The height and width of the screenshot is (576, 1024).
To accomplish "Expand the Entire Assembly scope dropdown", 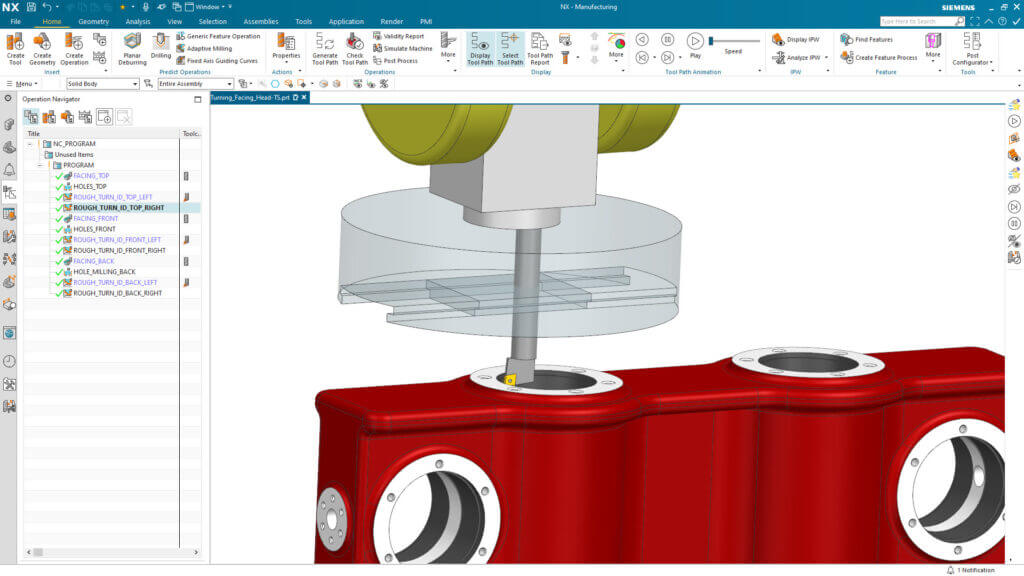I will click(x=195, y=84).
